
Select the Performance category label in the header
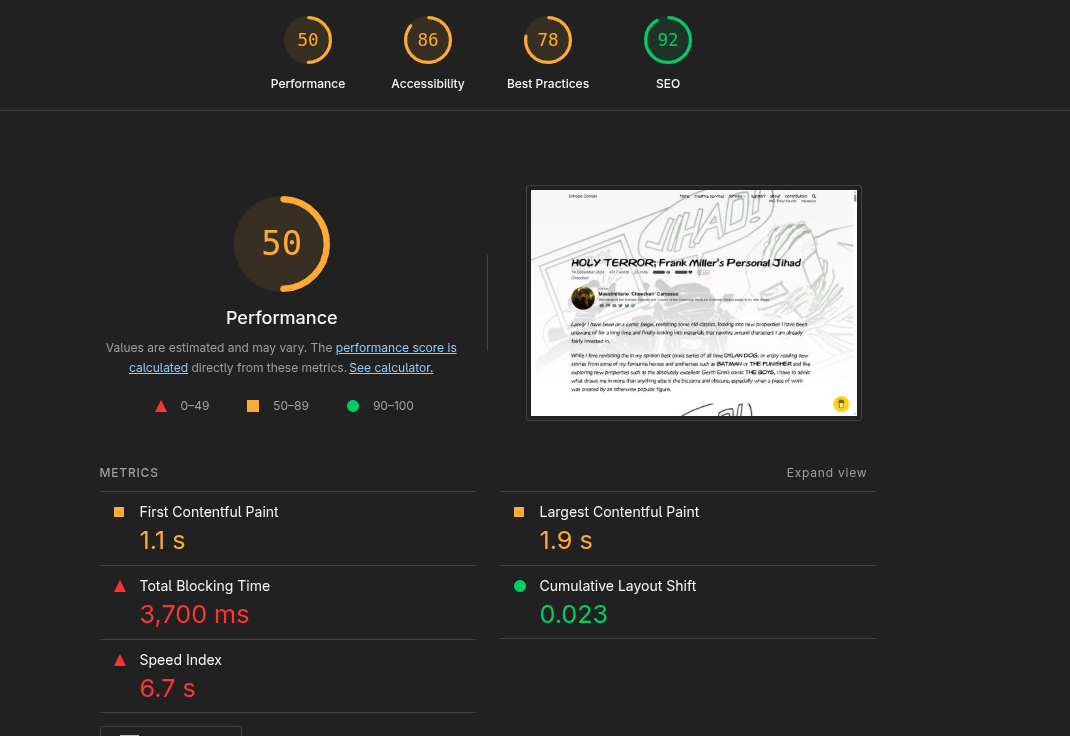[308, 84]
